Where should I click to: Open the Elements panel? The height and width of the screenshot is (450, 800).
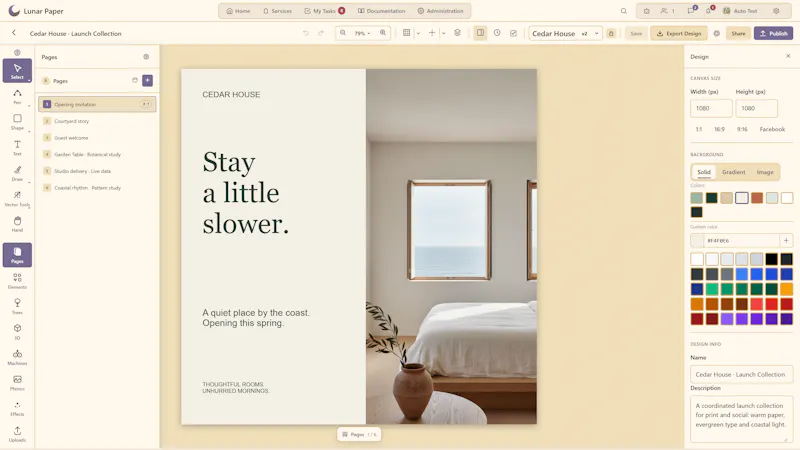click(x=17, y=281)
